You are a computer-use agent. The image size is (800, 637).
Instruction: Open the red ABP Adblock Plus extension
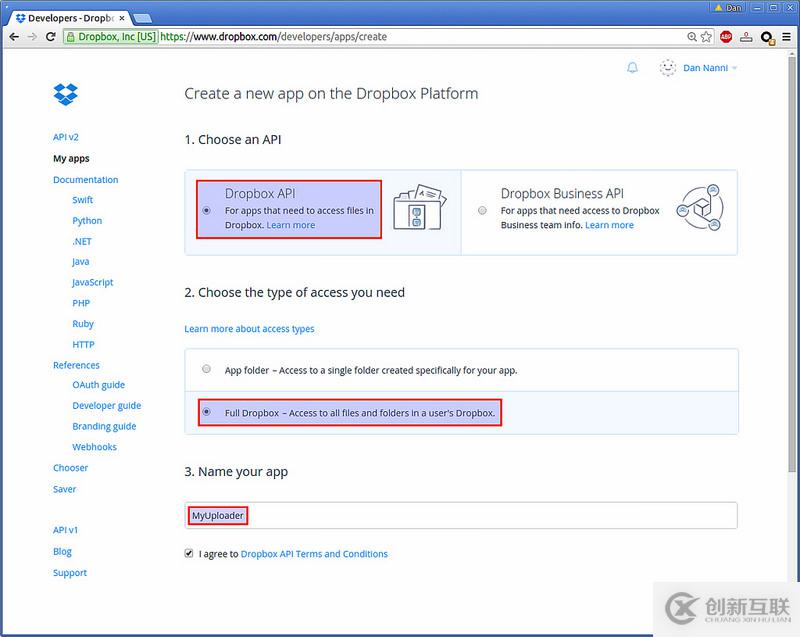(x=726, y=37)
